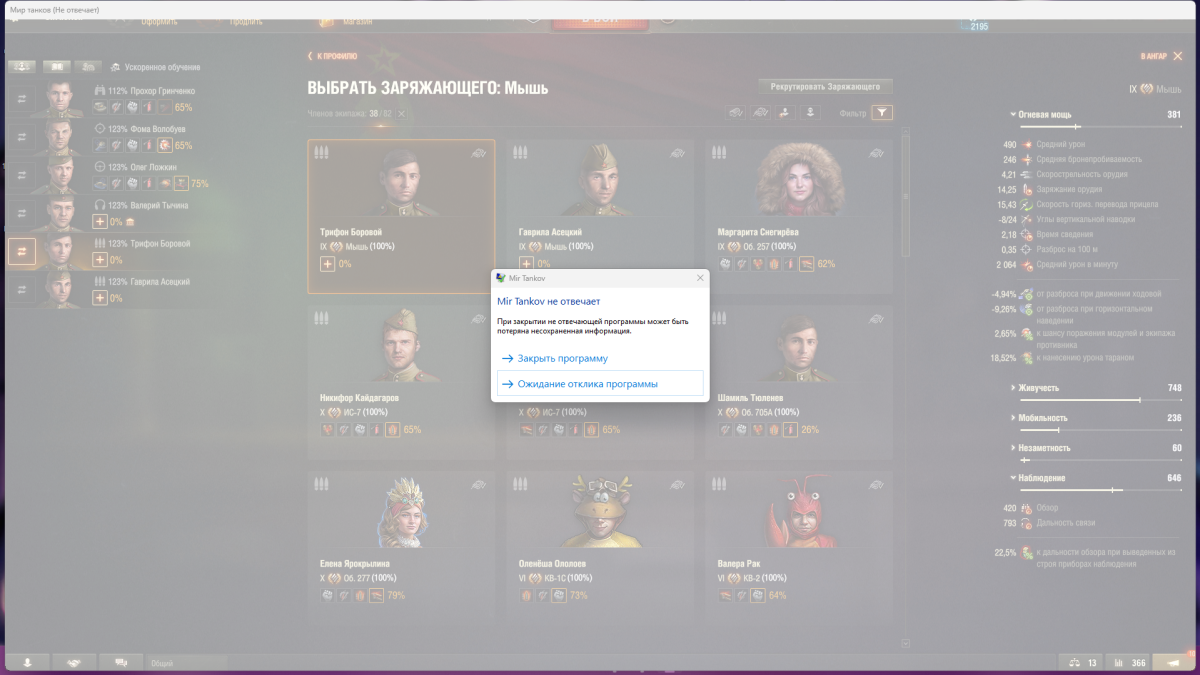Click highlighted swap icon for Трифон Боровой row

tap(21, 251)
